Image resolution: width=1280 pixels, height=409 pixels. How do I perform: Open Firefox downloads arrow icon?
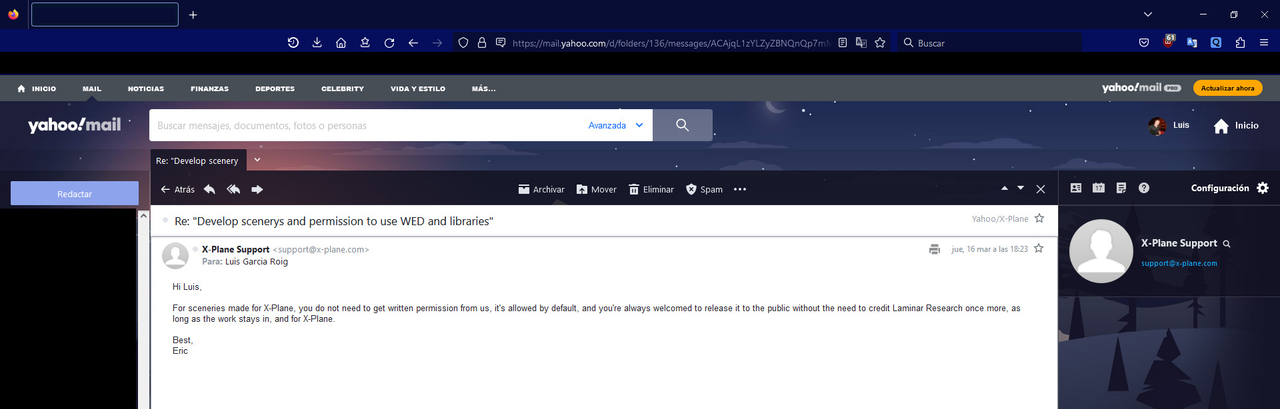coord(317,43)
